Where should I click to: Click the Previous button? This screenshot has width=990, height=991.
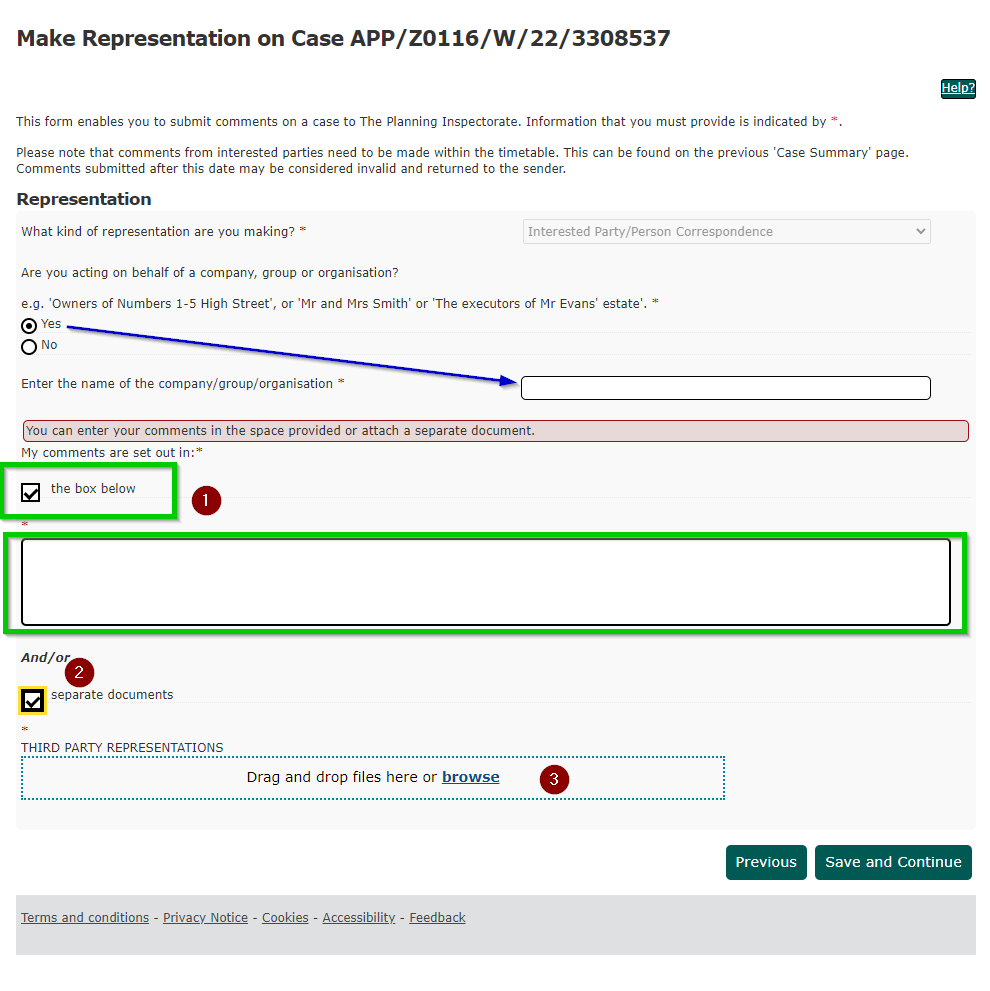[766, 863]
